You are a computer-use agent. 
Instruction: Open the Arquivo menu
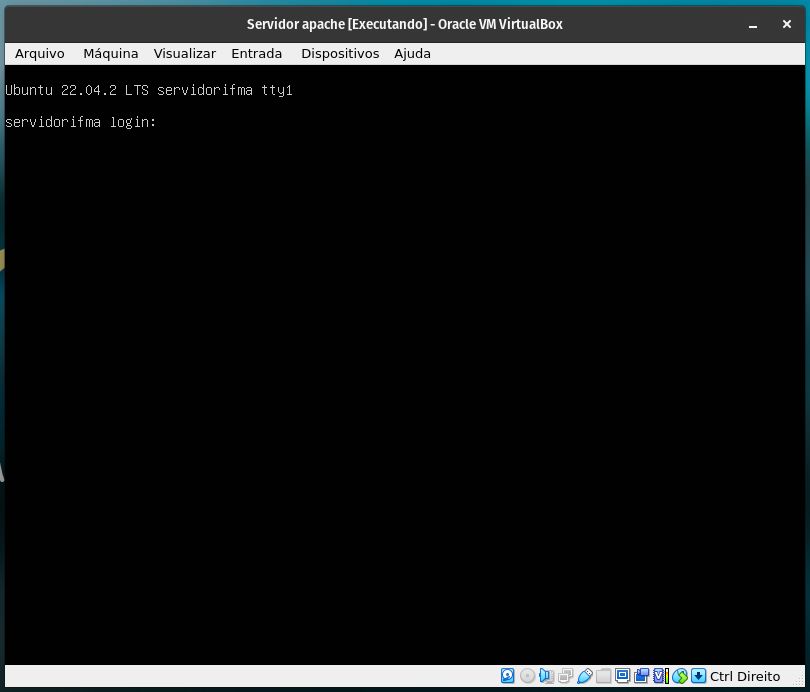coord(39,53)
